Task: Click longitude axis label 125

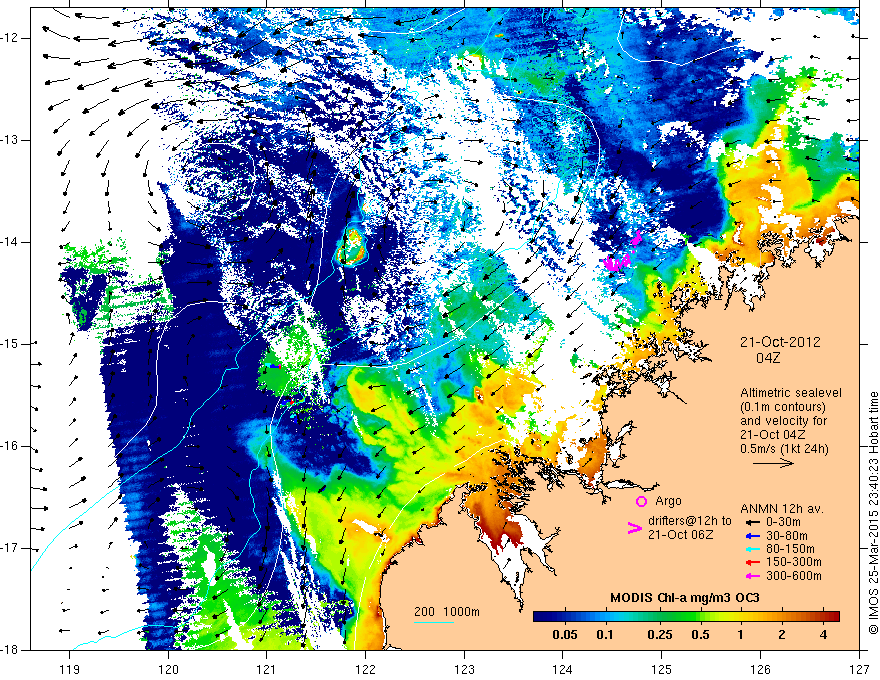Action: click(x=662, y=669)
